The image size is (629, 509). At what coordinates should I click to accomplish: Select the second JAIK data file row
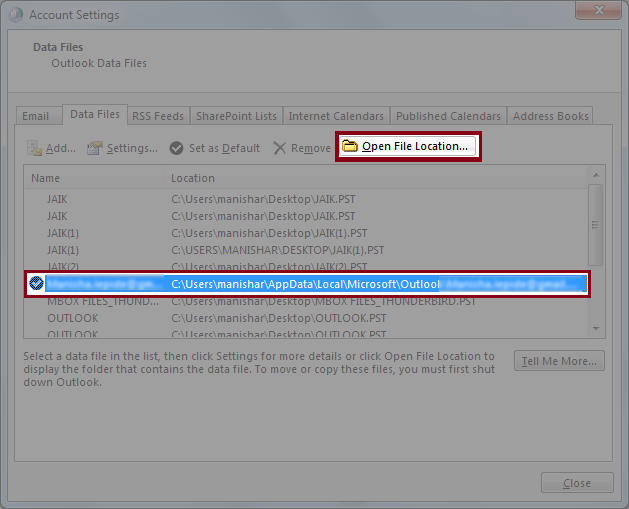(x=306, y=216)
